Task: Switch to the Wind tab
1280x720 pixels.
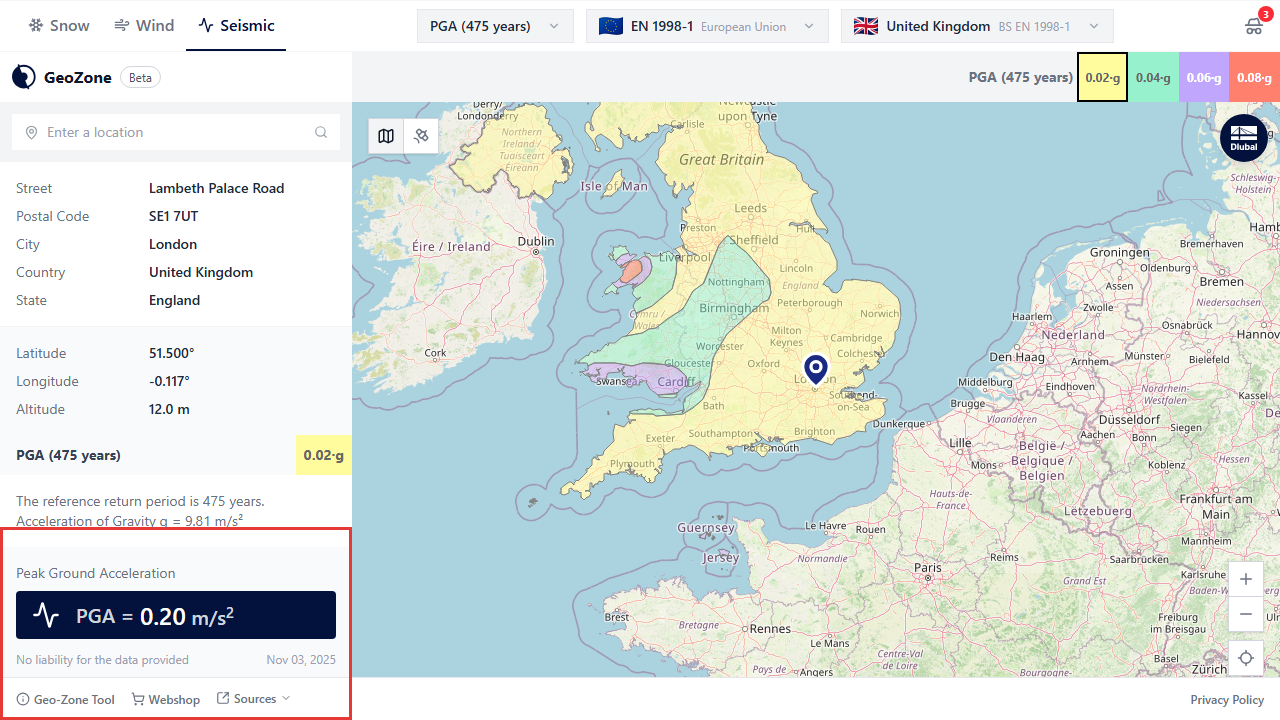Action: point(144,26)
